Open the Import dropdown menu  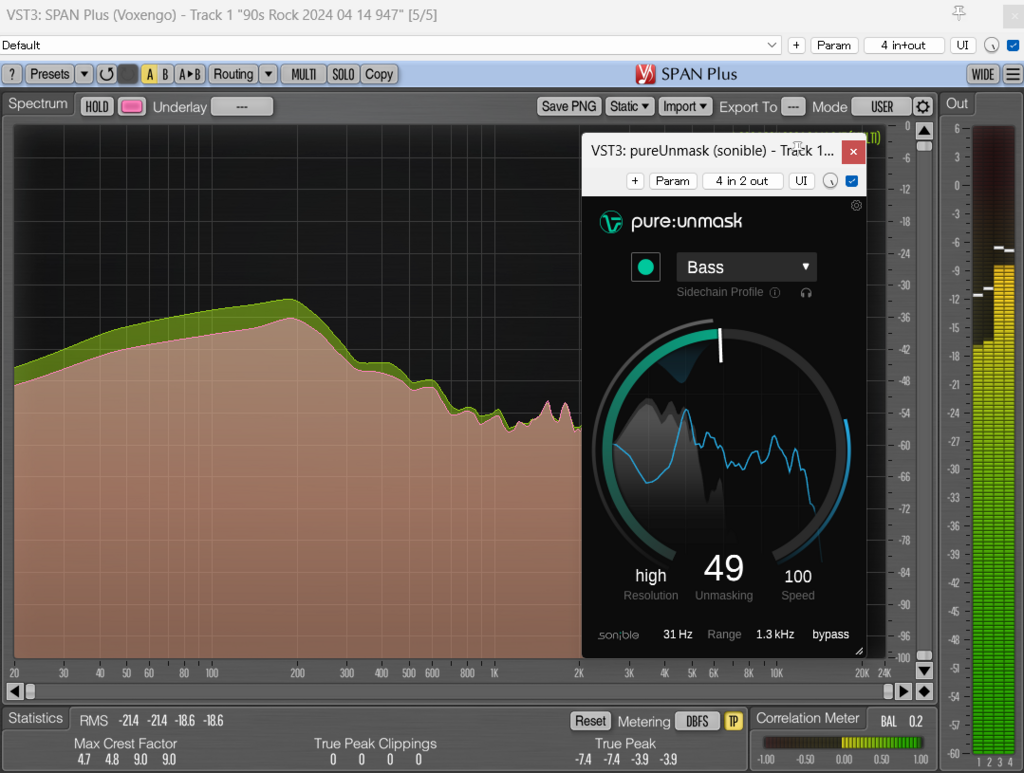tap(685, 106)
